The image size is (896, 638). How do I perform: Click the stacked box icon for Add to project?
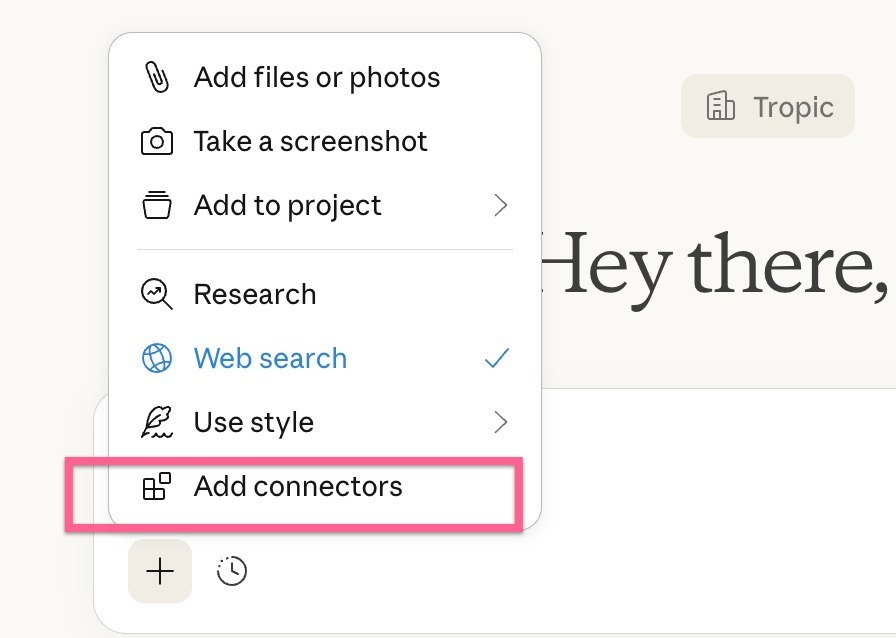click(x=156, y=206)
